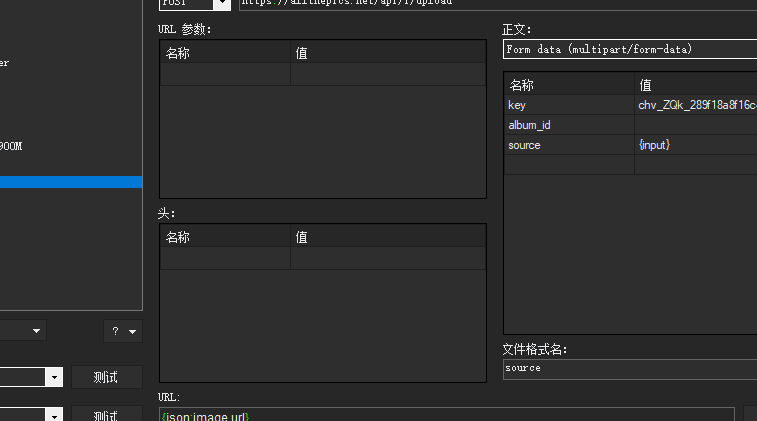Click the 'key' name cell in body table
Screen dimensions: 757x421
(569, 105)
